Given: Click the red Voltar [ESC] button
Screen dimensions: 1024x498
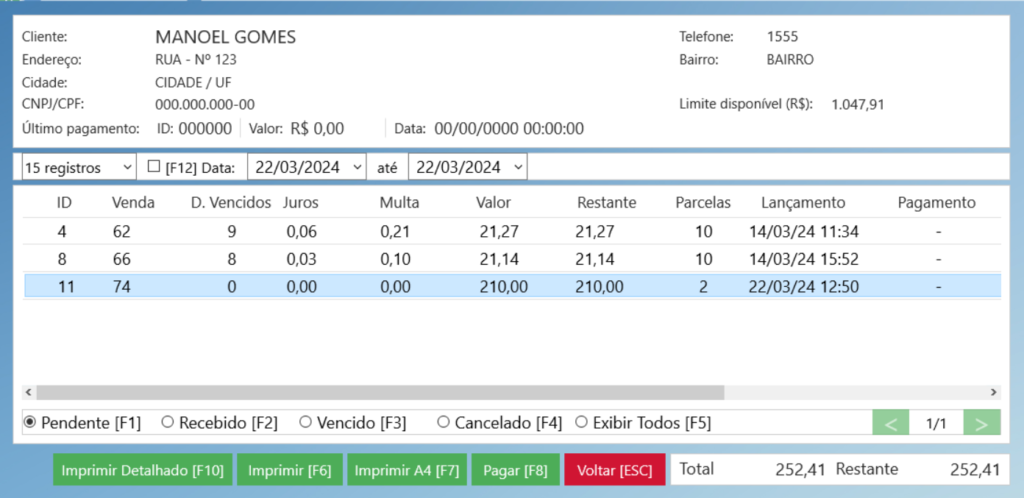Looking at the screenshot, I should pos(615,470).
